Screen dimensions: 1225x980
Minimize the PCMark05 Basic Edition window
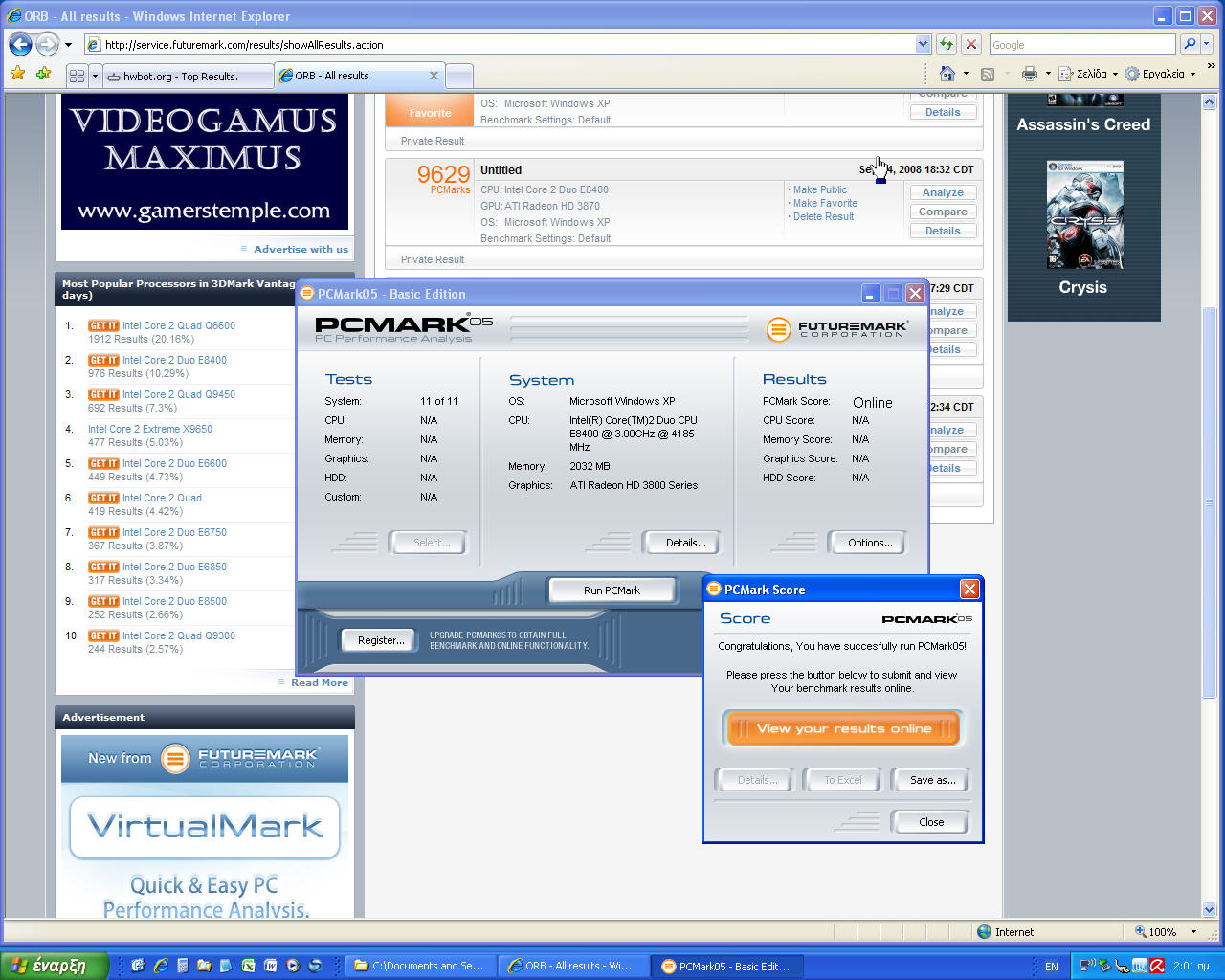point(871,294)
